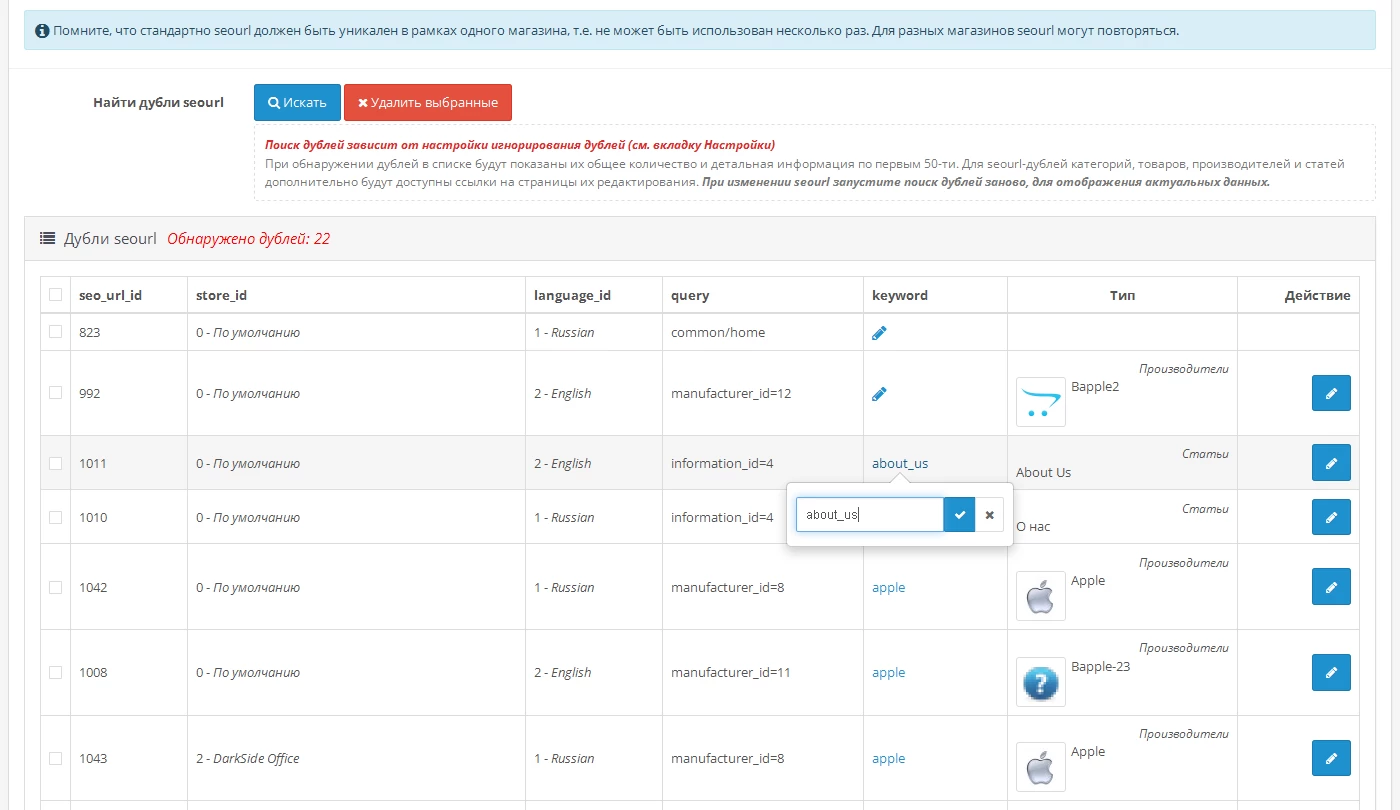Select checkbox for seo_url_id 823
This screenshot has height=810, width=1400.
tap(56, 332)
